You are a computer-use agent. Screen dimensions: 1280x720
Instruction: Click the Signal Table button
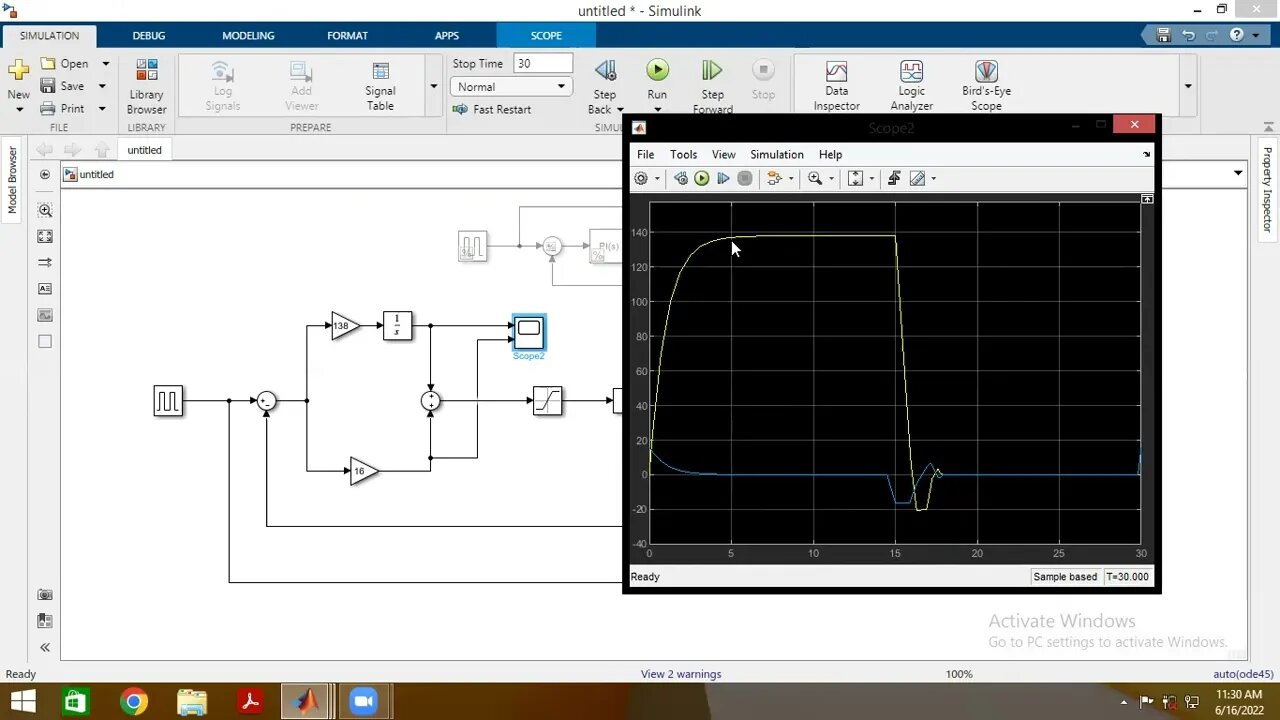point(380,86)
